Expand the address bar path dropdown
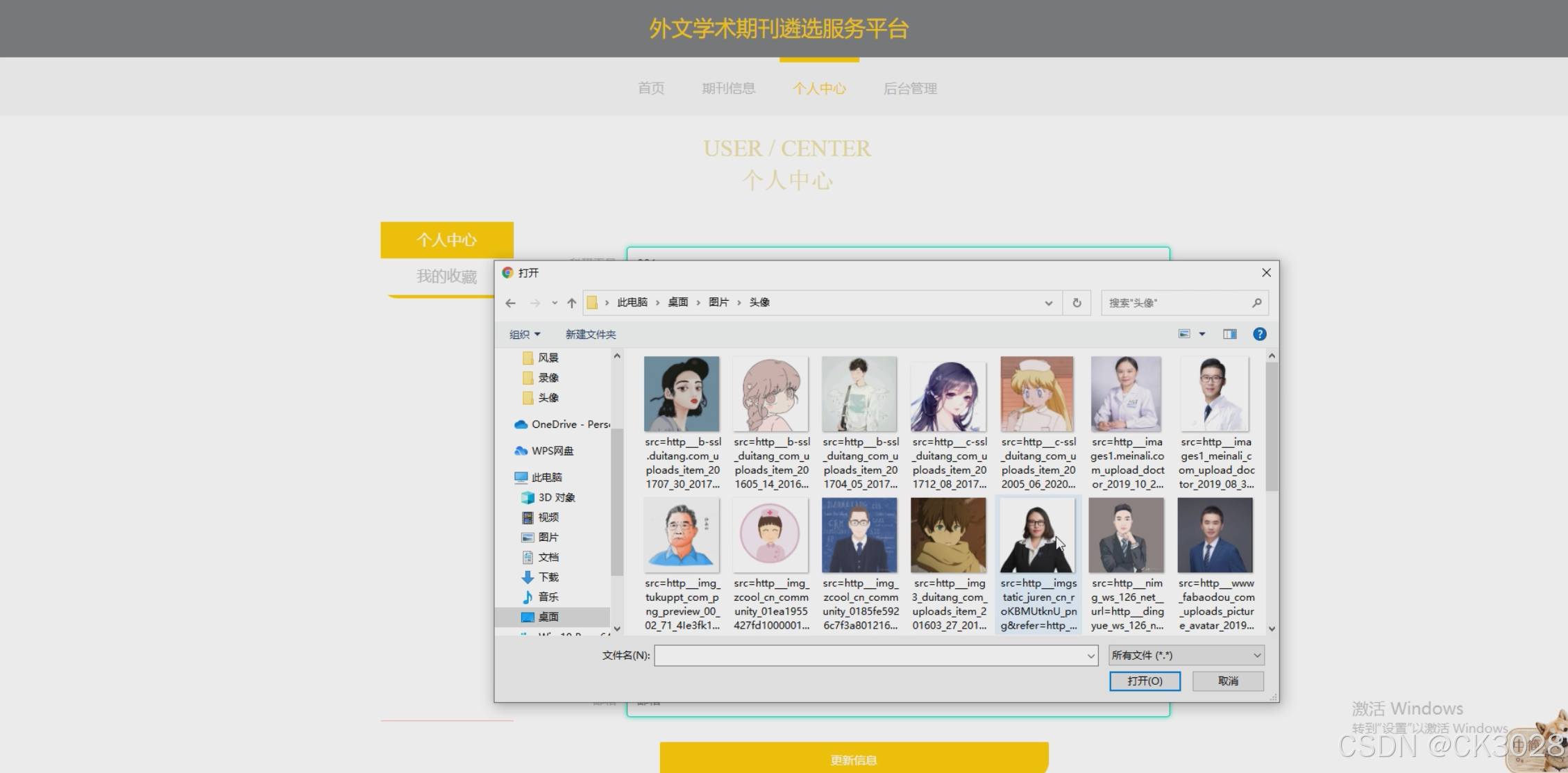Screen dimensions: 1568x773 tap(1048, 303)
